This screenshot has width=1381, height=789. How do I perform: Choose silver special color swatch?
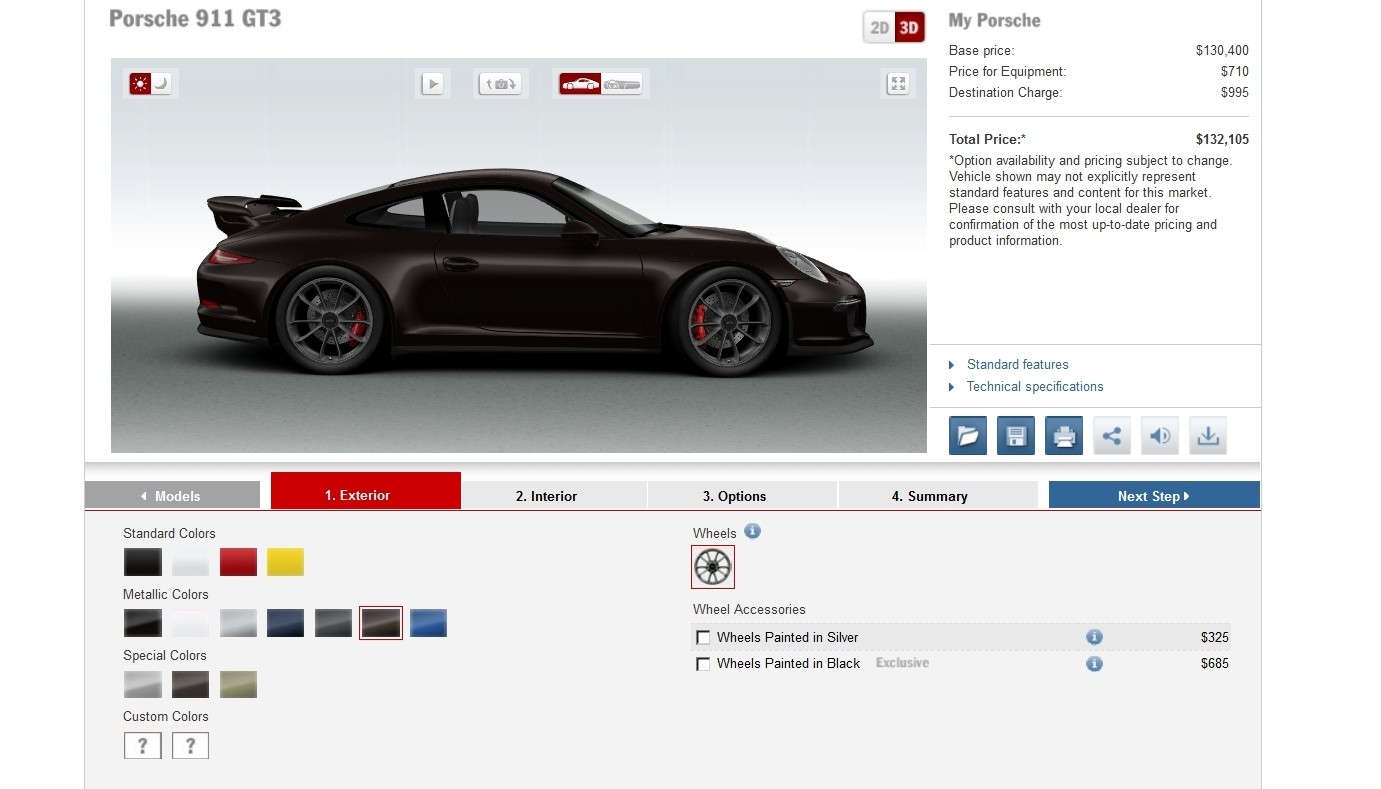pos(143,684)
